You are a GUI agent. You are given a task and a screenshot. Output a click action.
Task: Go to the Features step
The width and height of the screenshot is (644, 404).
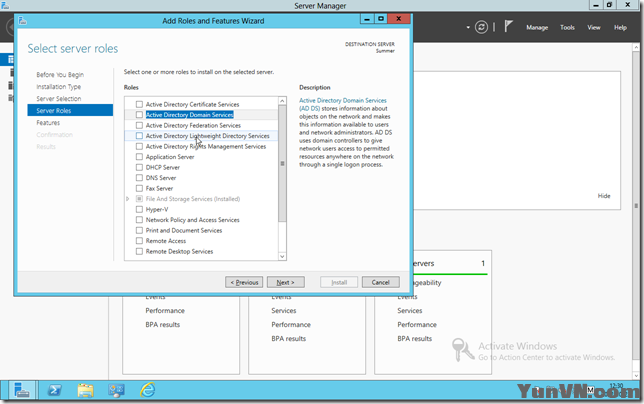click(x=48, y=123)
